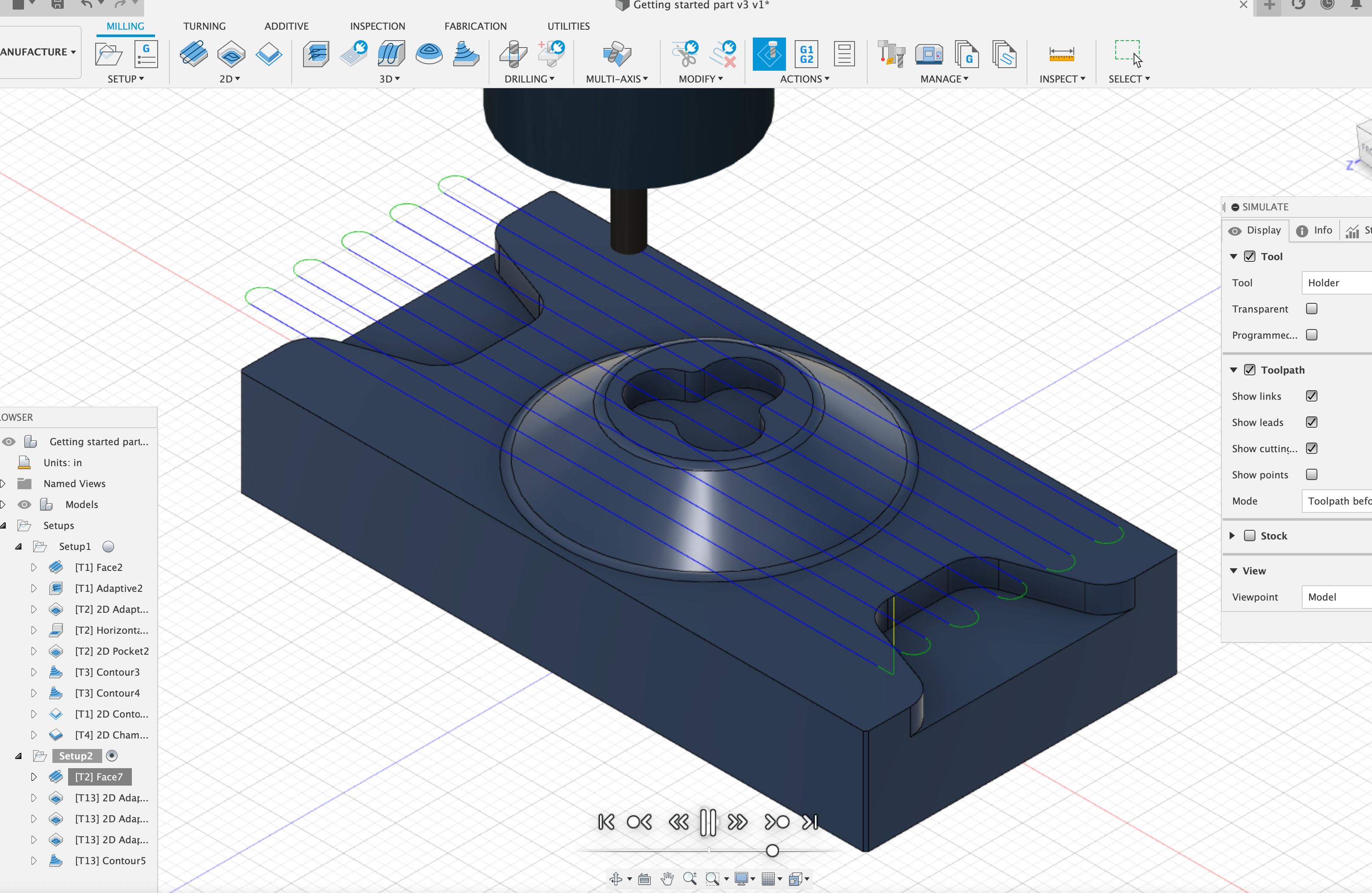The image size is (1372, 893).
Task: Switch to the Turning tab
Action: (204, 26)
